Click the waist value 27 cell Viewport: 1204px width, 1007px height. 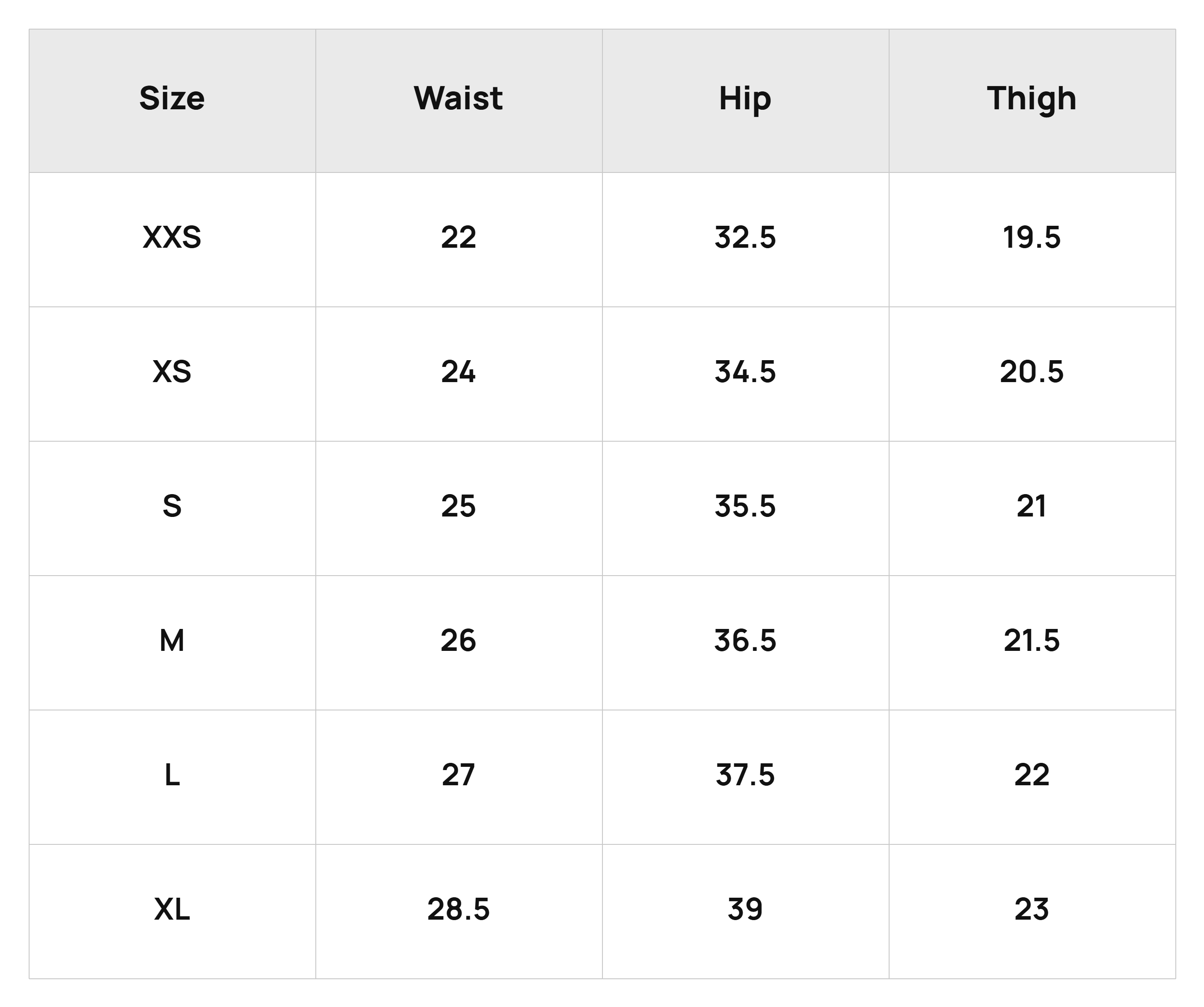point(459,777)
